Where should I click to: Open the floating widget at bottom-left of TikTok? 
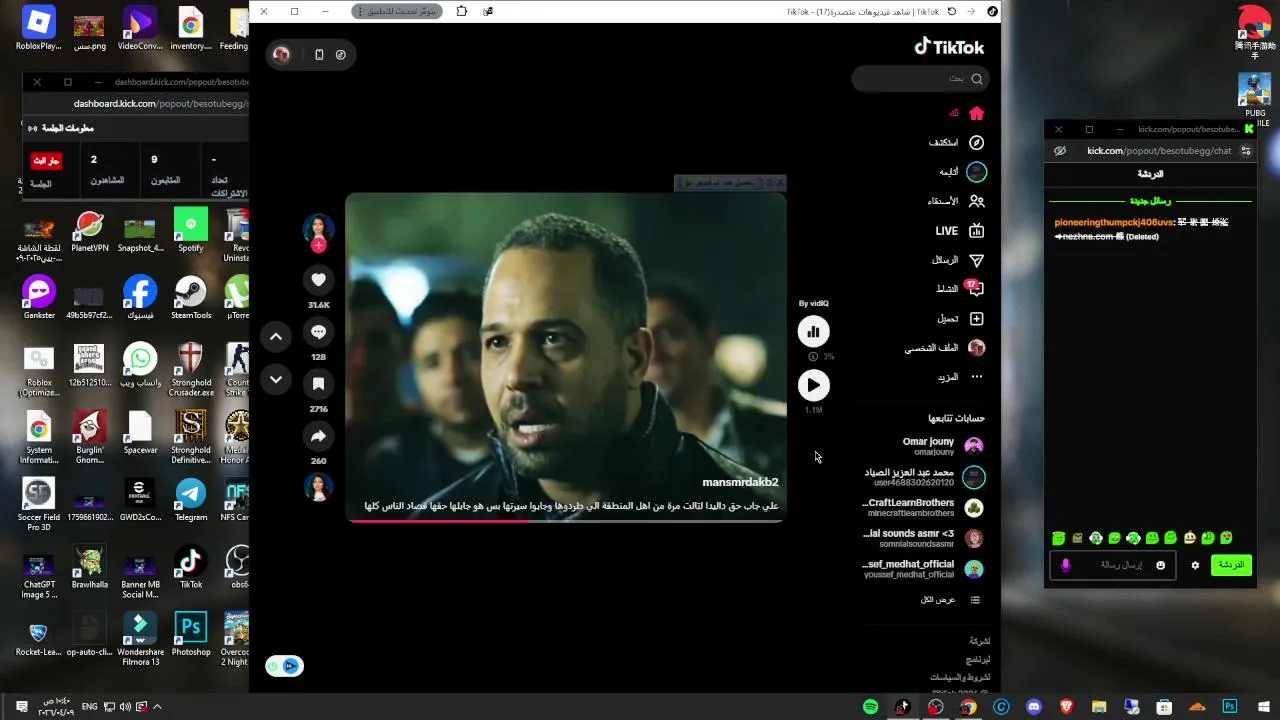pyautogui.click(x=284, y=666)
